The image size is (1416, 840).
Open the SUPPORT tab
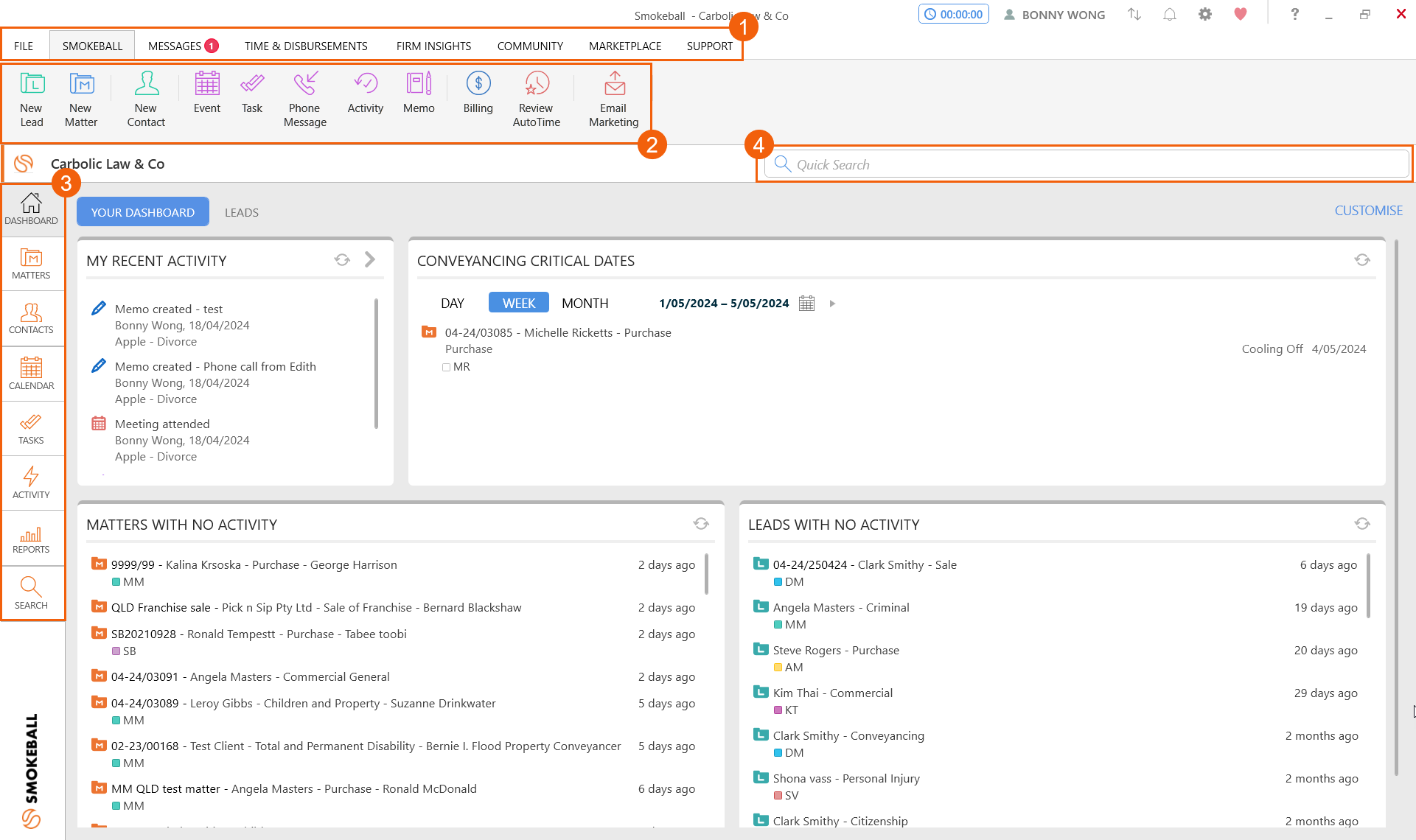coord(710,46)
